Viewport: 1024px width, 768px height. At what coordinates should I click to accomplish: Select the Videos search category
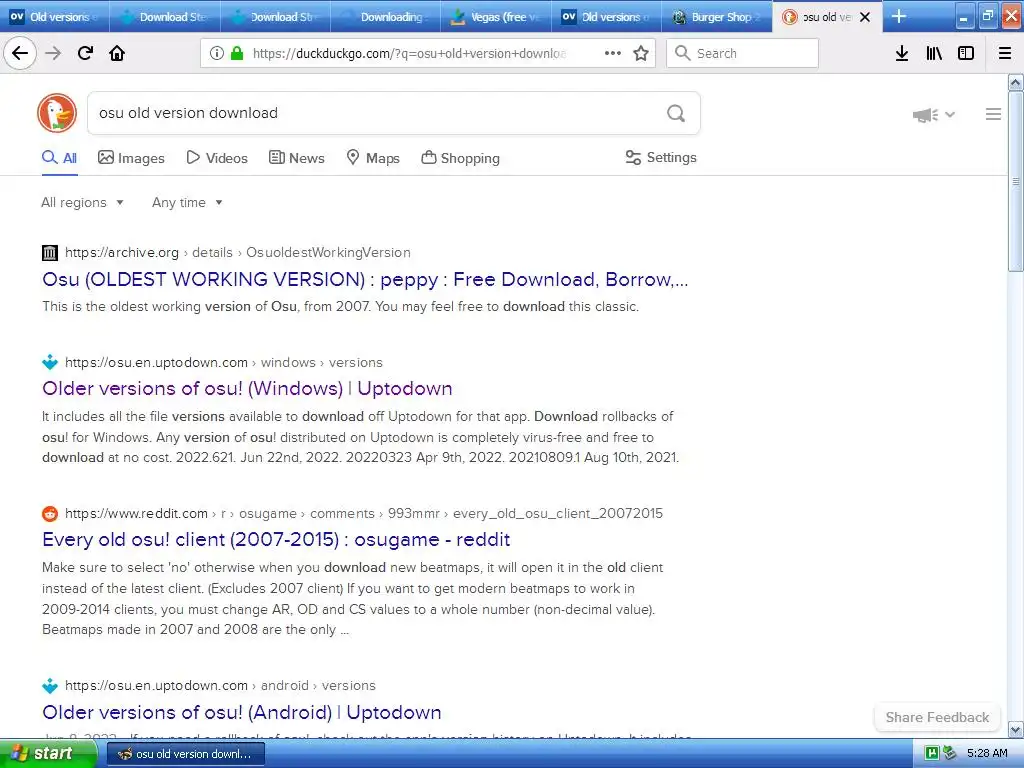(217, 158)
